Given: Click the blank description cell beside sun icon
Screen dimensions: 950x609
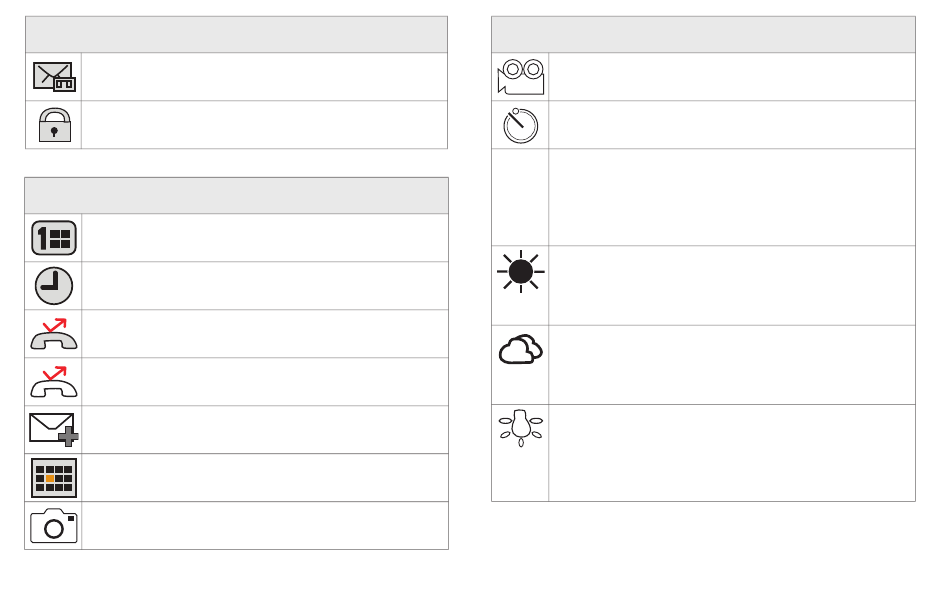Looking at the screenshot, I should (732, 285).
